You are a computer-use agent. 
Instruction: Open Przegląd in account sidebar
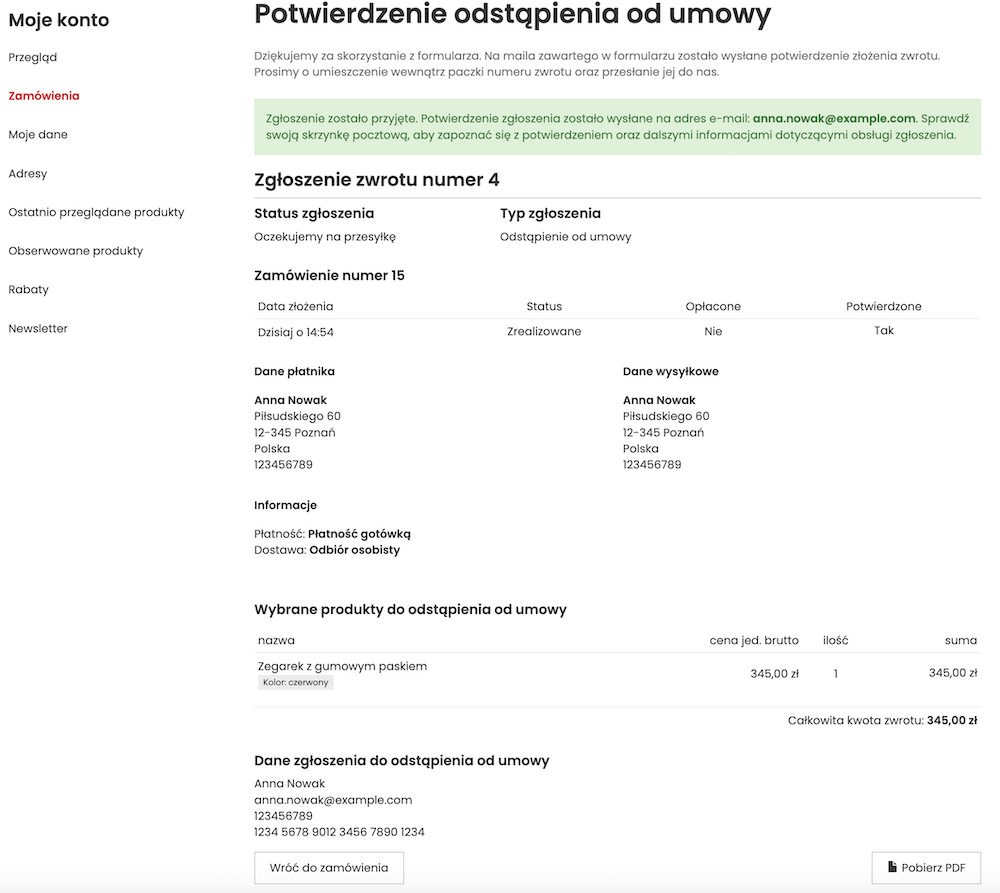click(33, 57)
